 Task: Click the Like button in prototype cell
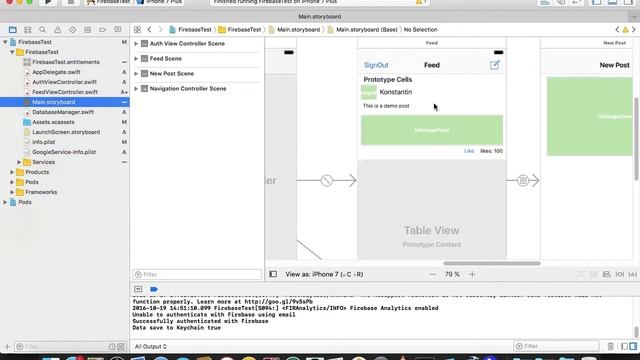pos(469,151)
